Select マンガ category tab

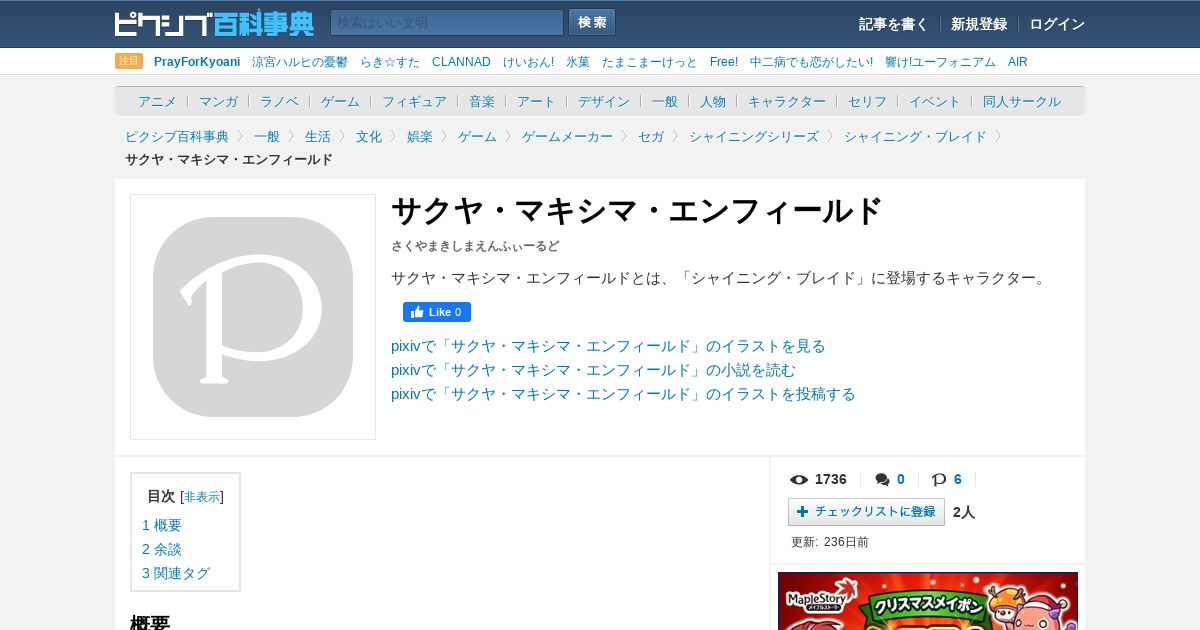tap(218, 101)
